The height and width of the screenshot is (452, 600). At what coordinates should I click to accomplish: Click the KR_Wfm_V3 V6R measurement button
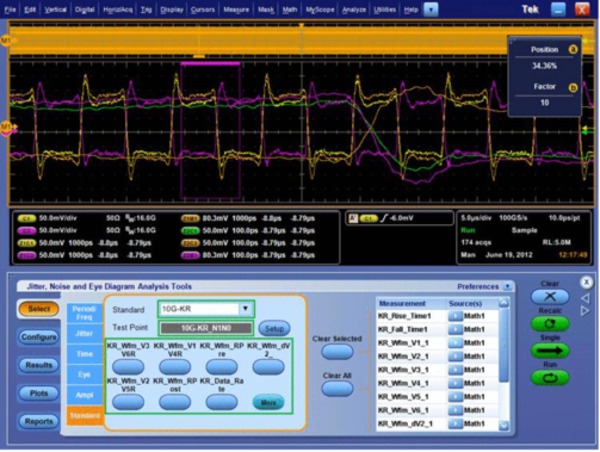129,368
